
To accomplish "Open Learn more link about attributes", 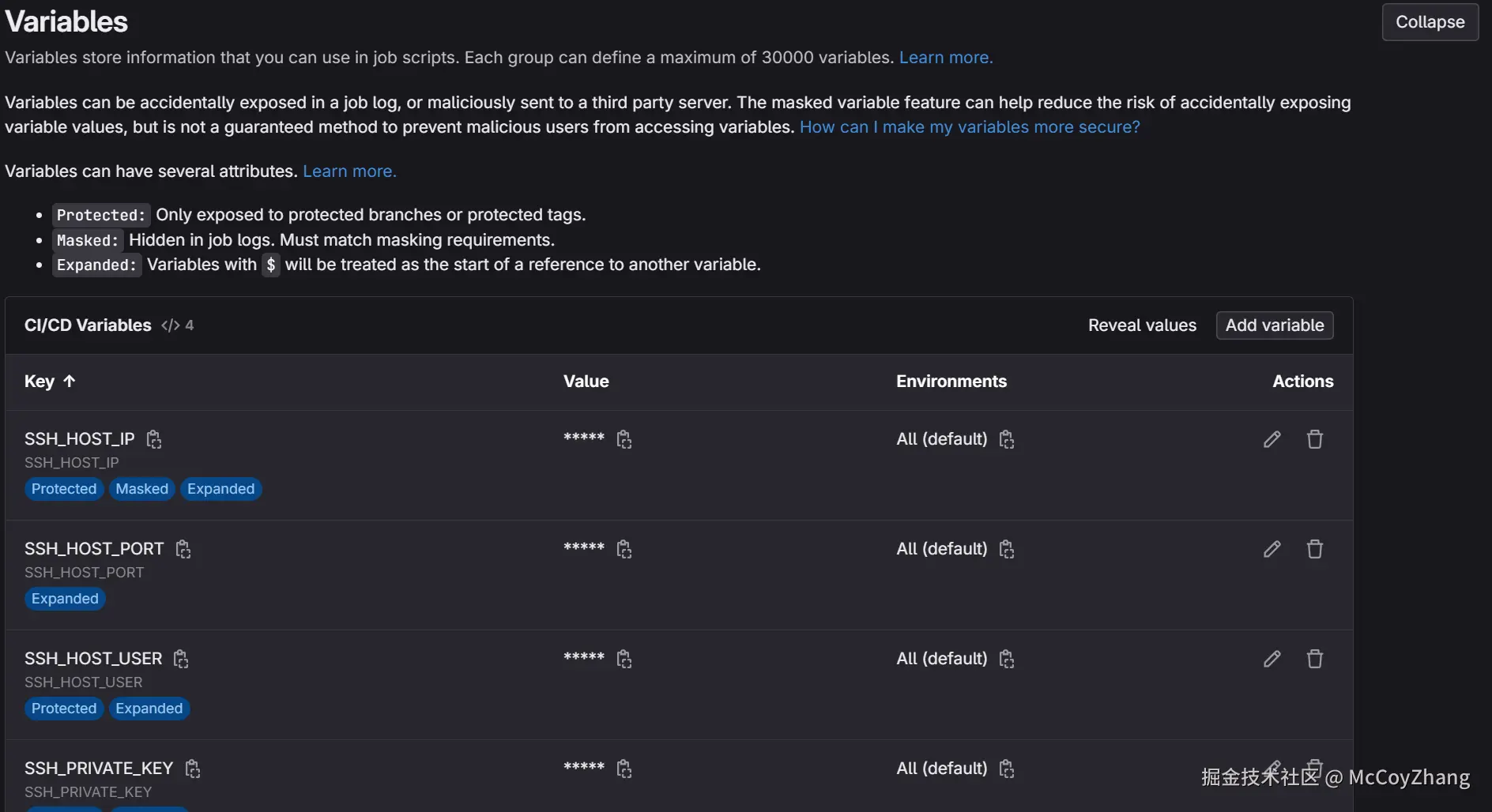I will pyautogui.click(x=349, y=171).
